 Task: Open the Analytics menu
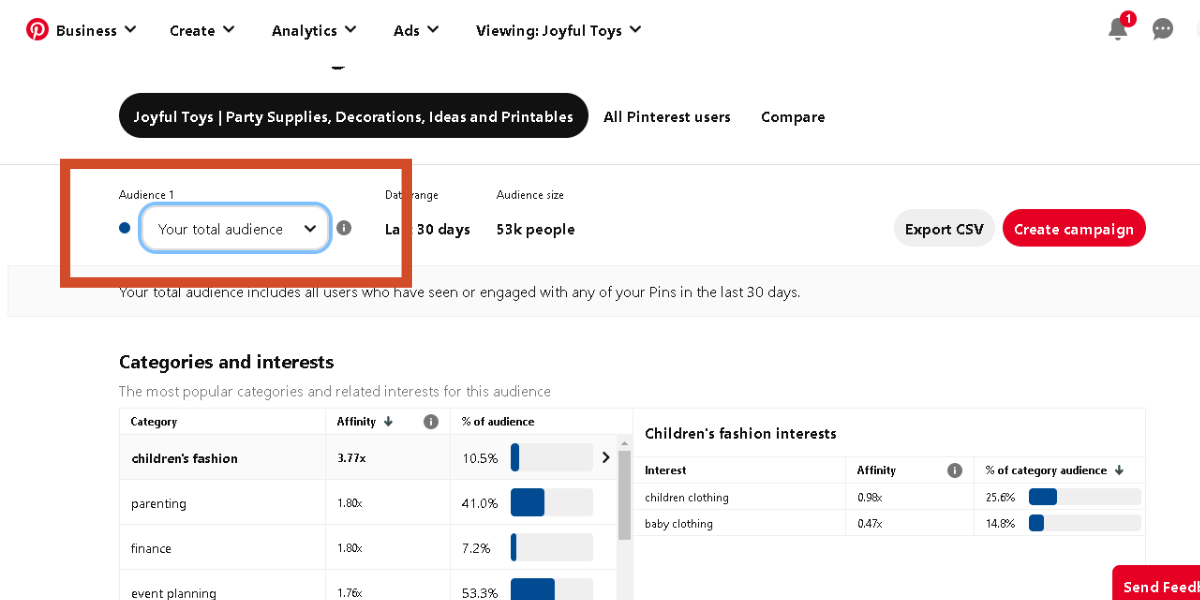click(x=314, y=30)
